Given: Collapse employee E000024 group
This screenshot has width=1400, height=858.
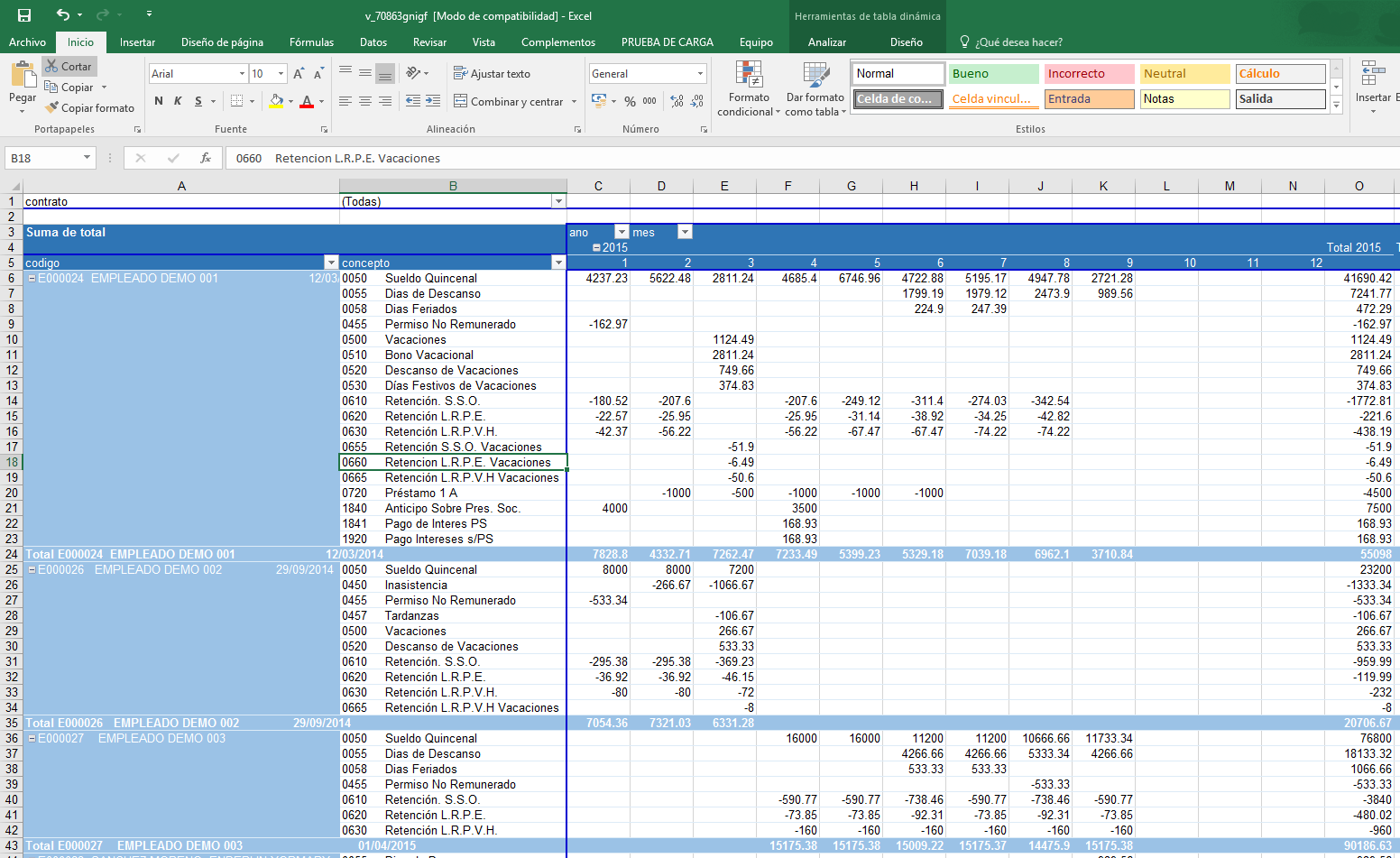Looking at the screenshot, I should [x=32, y=278].
